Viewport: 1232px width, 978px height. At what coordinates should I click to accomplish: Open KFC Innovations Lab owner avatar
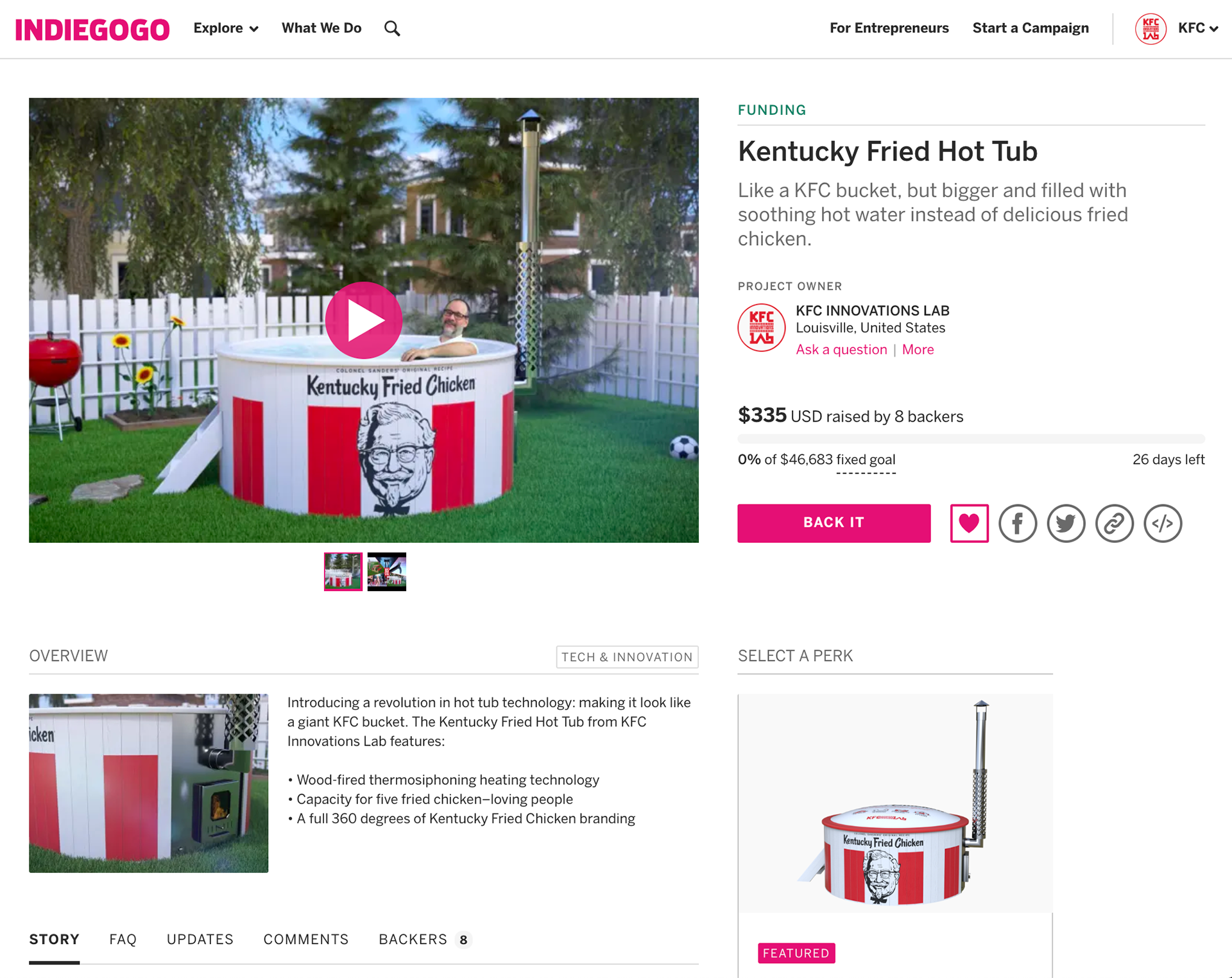pyautogui.click(x=762, y=327)
